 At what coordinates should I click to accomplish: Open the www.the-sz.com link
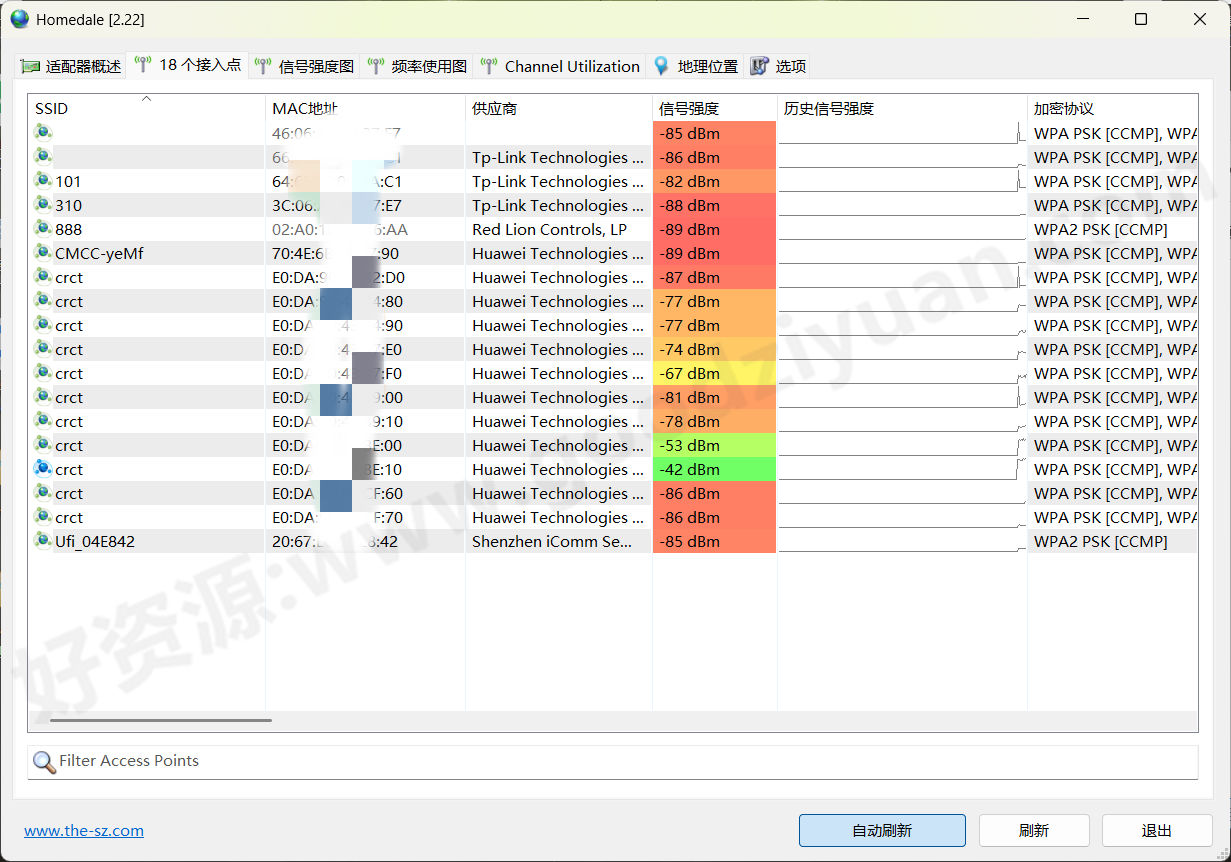pos(84,830)
